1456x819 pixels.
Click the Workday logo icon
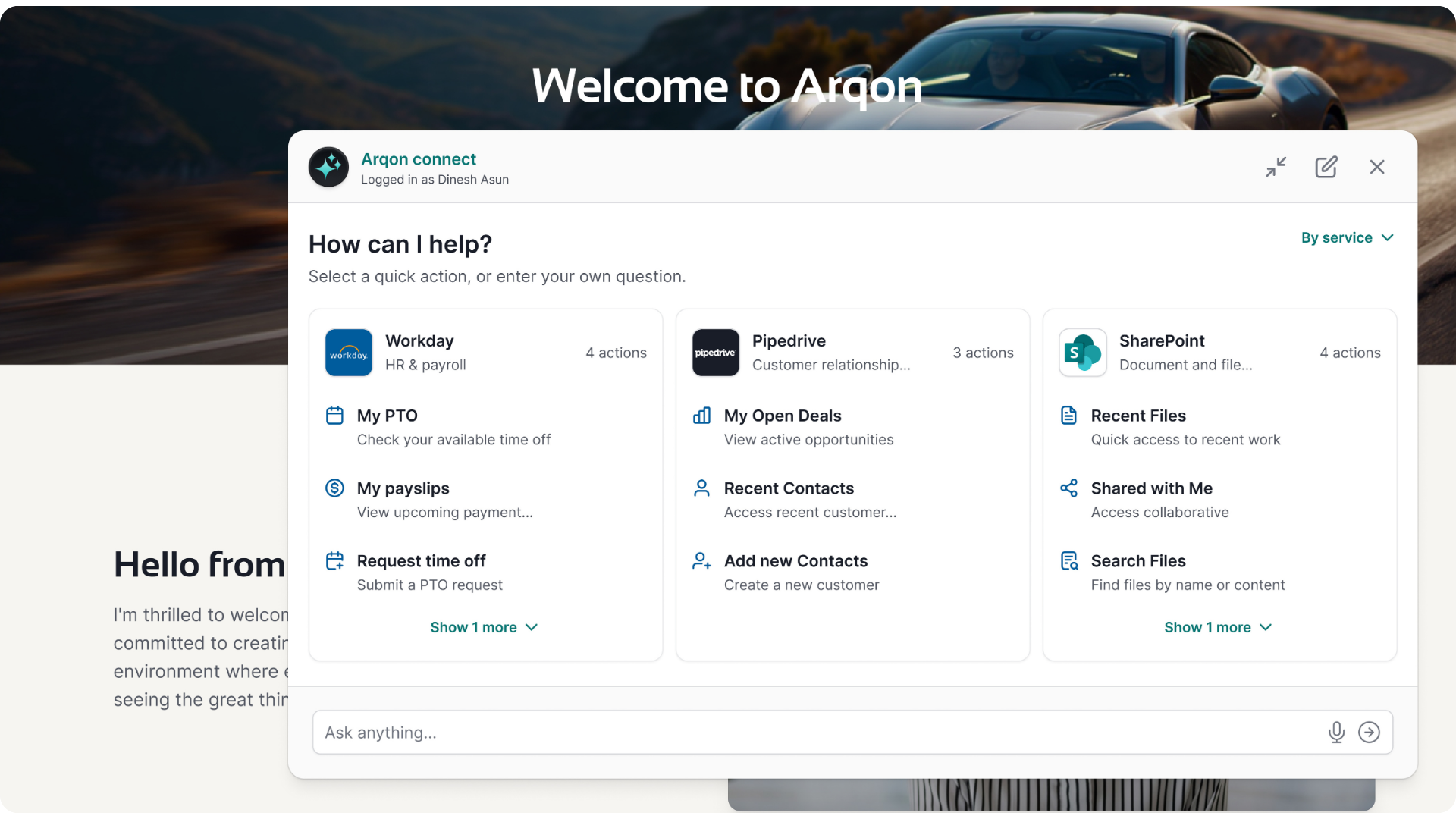349,353
